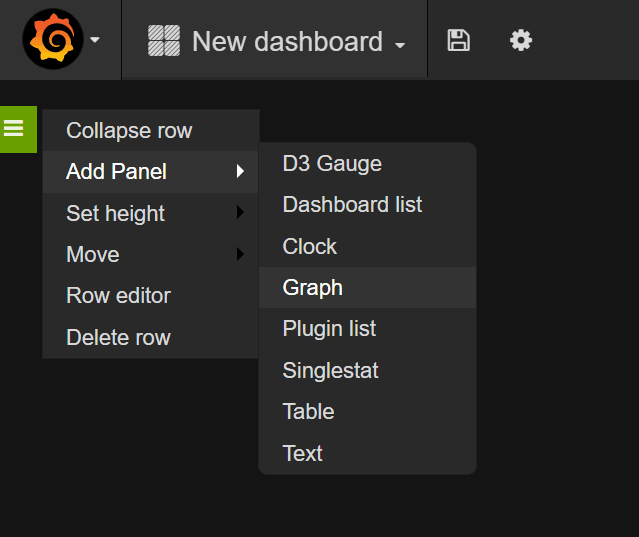Add a D3 Gauge panel

[368, 164]
